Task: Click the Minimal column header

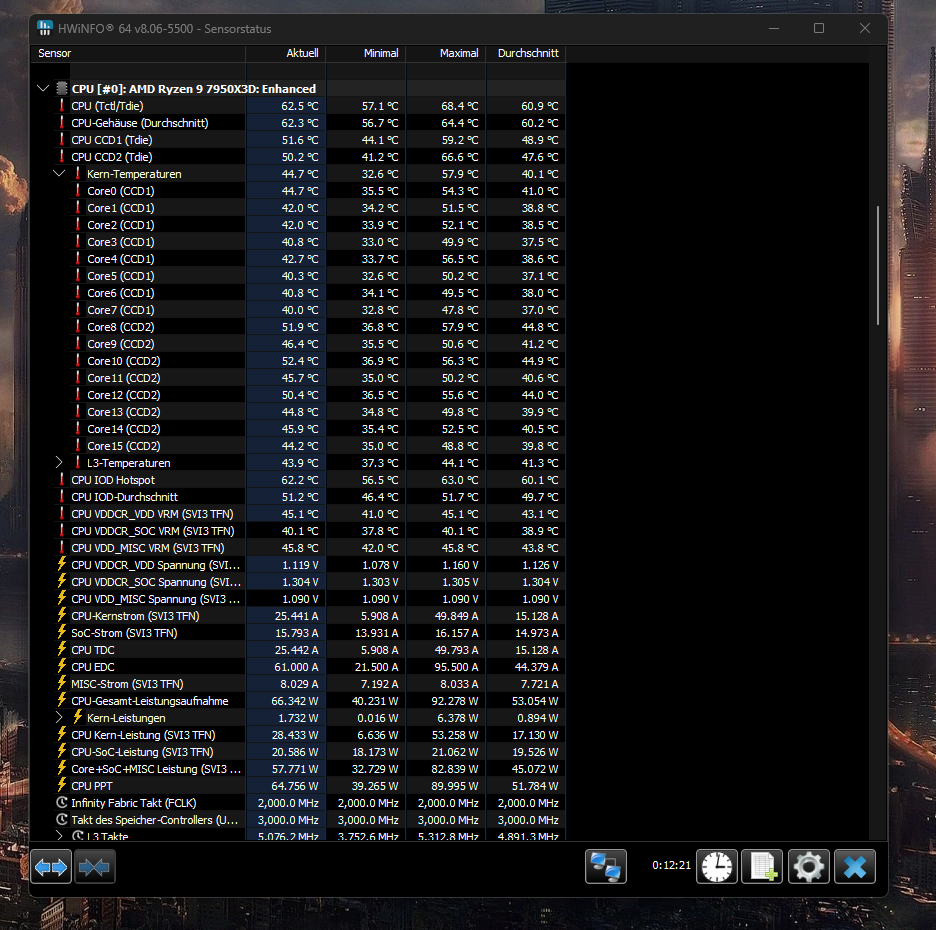Action: (366, 53)
